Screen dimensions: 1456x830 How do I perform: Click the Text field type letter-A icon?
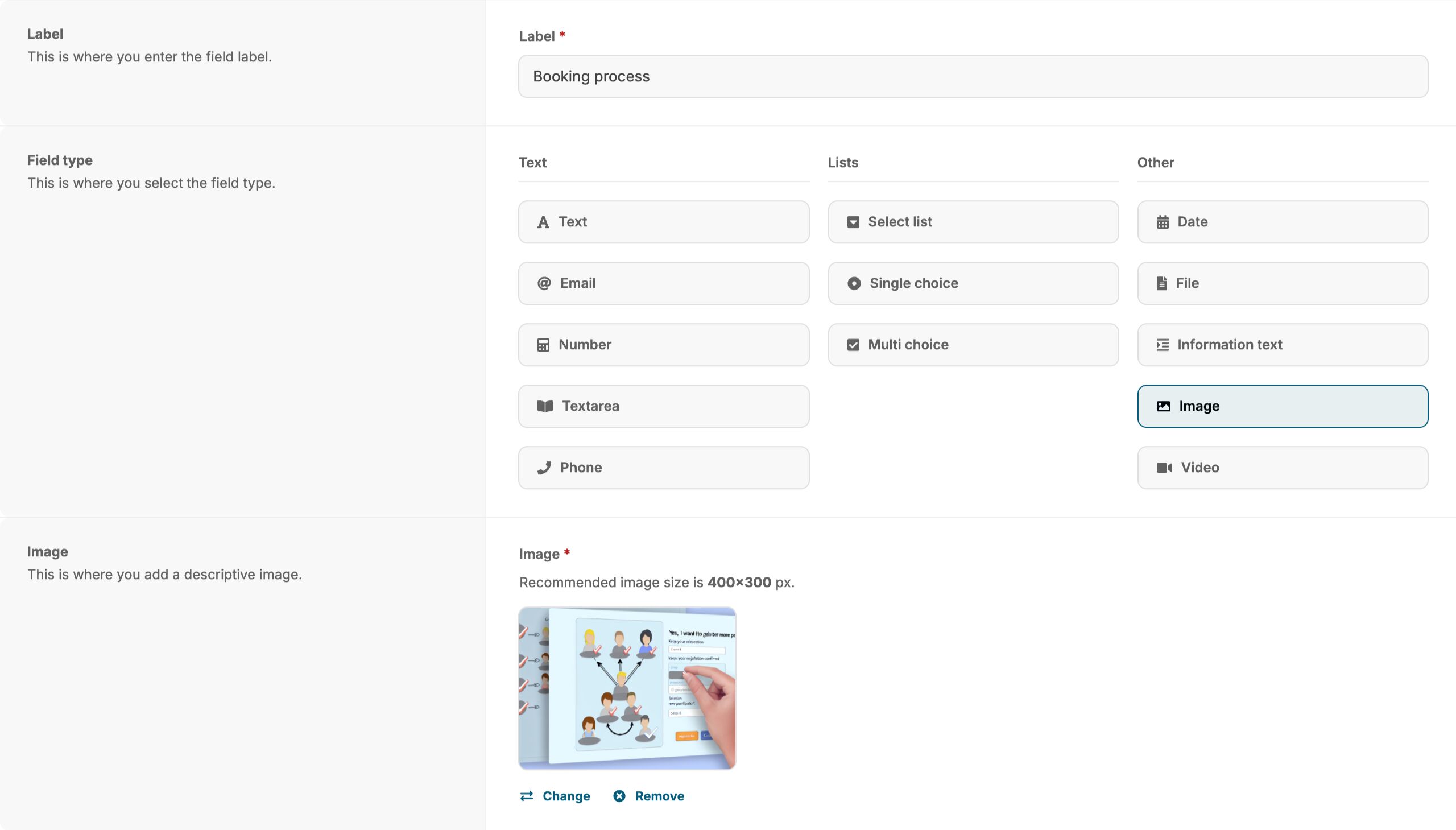[x=543, y=222]
